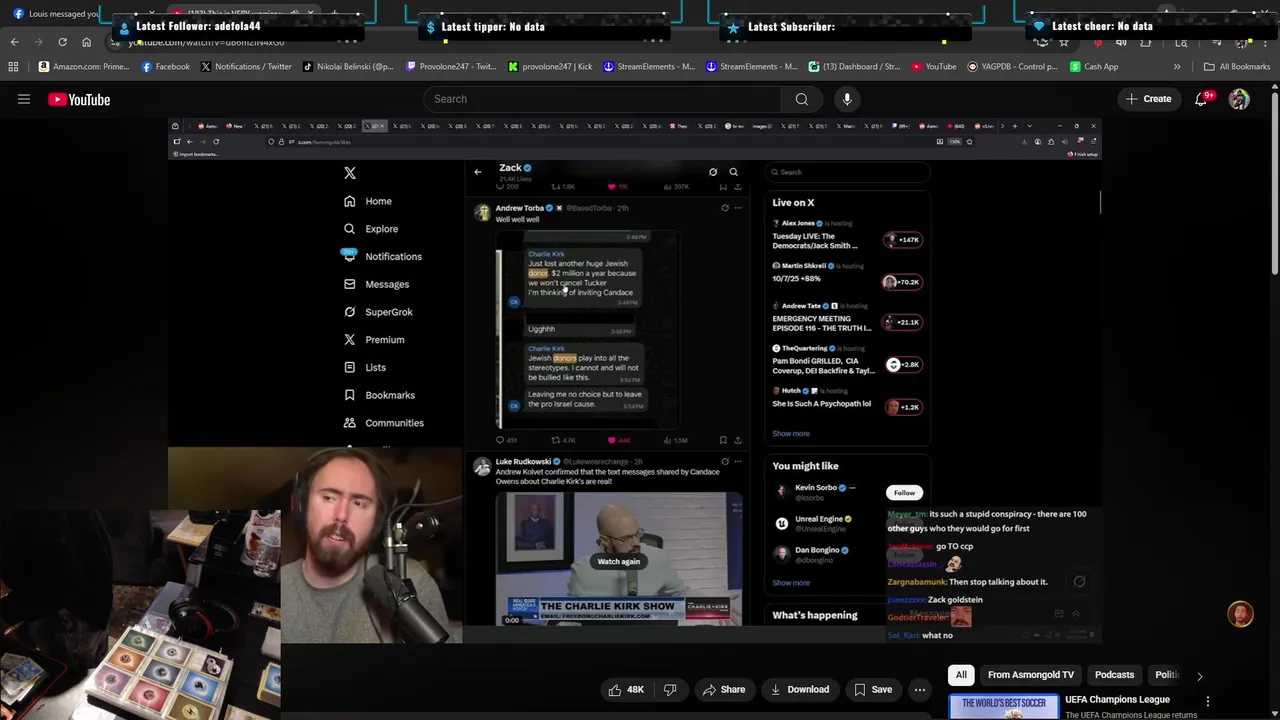The width and height of the screenshot is (1280, 720).
Task: Download the video
Action: [799, 689]
